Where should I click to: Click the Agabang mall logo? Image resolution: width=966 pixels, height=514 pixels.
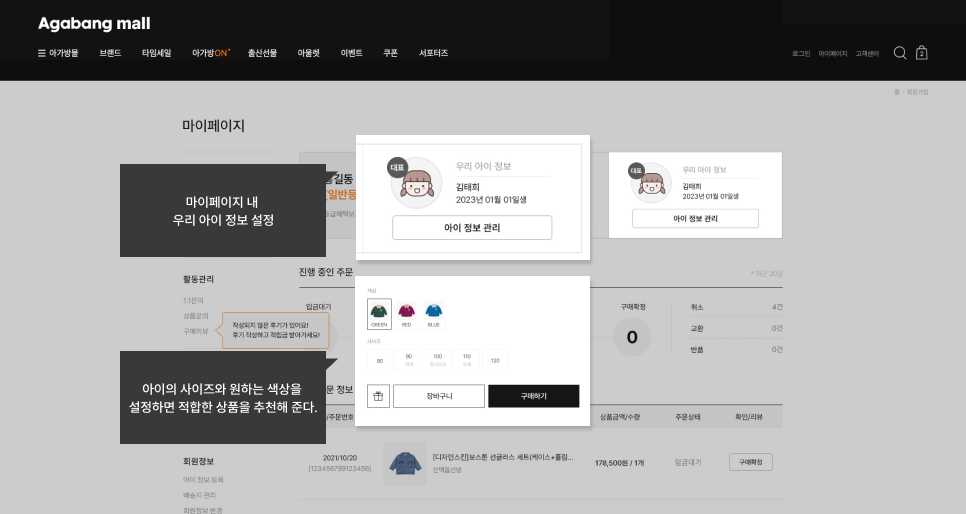[x=94, y=23]
